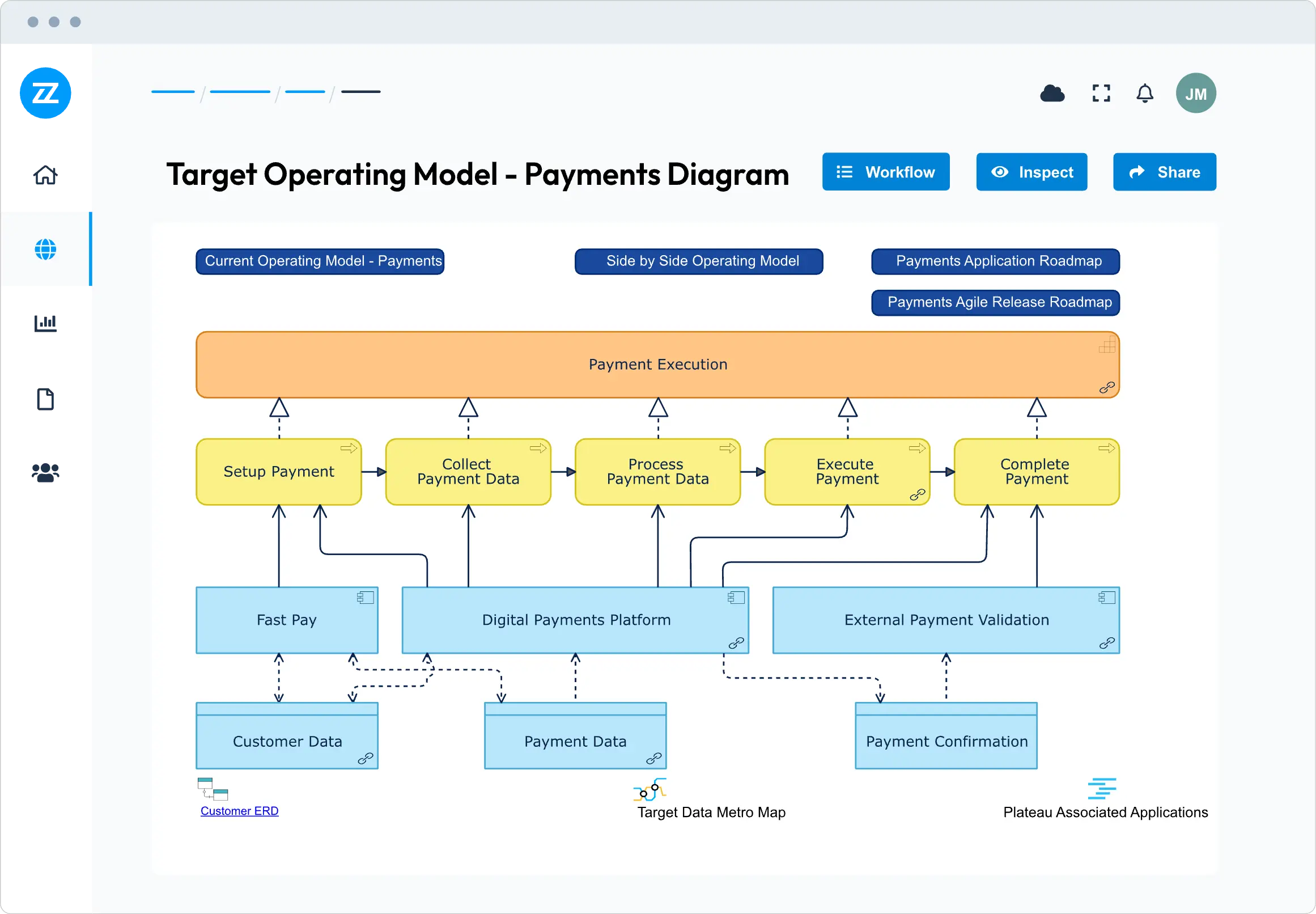The width and height of the screenshot is (1316, 914).
Task: Click the JM profile avatar
Action: 1196,93
